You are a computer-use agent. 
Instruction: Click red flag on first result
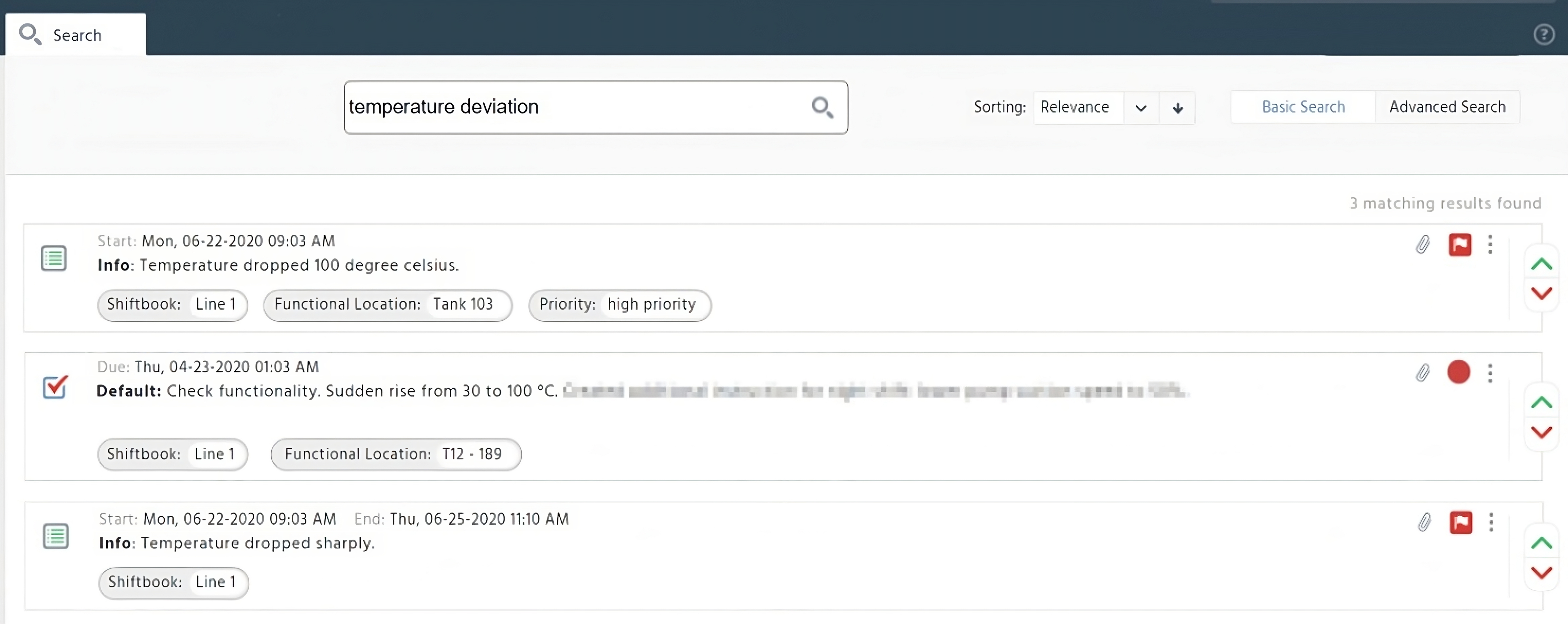[1460, 245]
